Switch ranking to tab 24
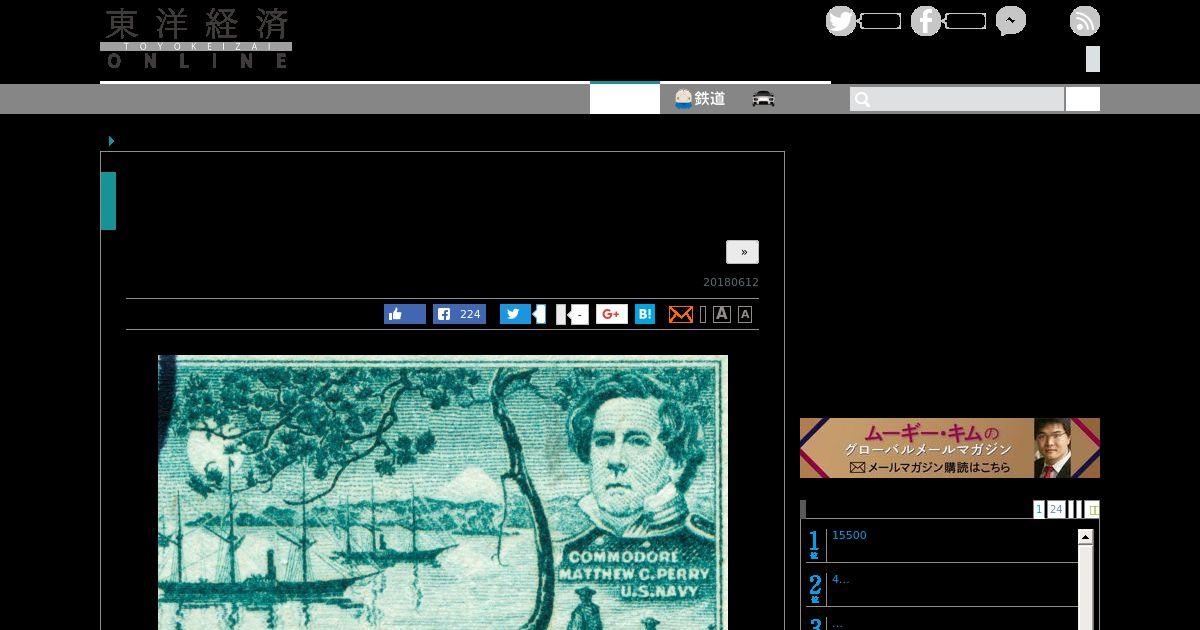The image size is (1200, 630). [1056, 509]
